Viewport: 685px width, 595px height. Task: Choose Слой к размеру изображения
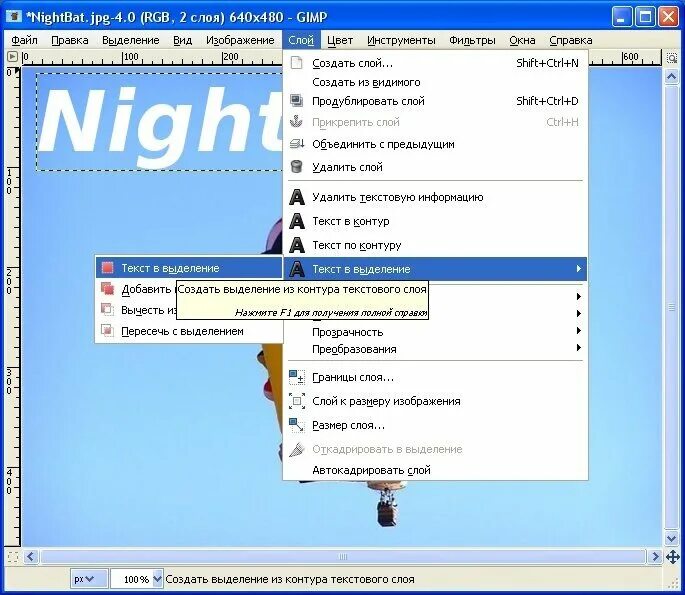[x=436, y=401]
